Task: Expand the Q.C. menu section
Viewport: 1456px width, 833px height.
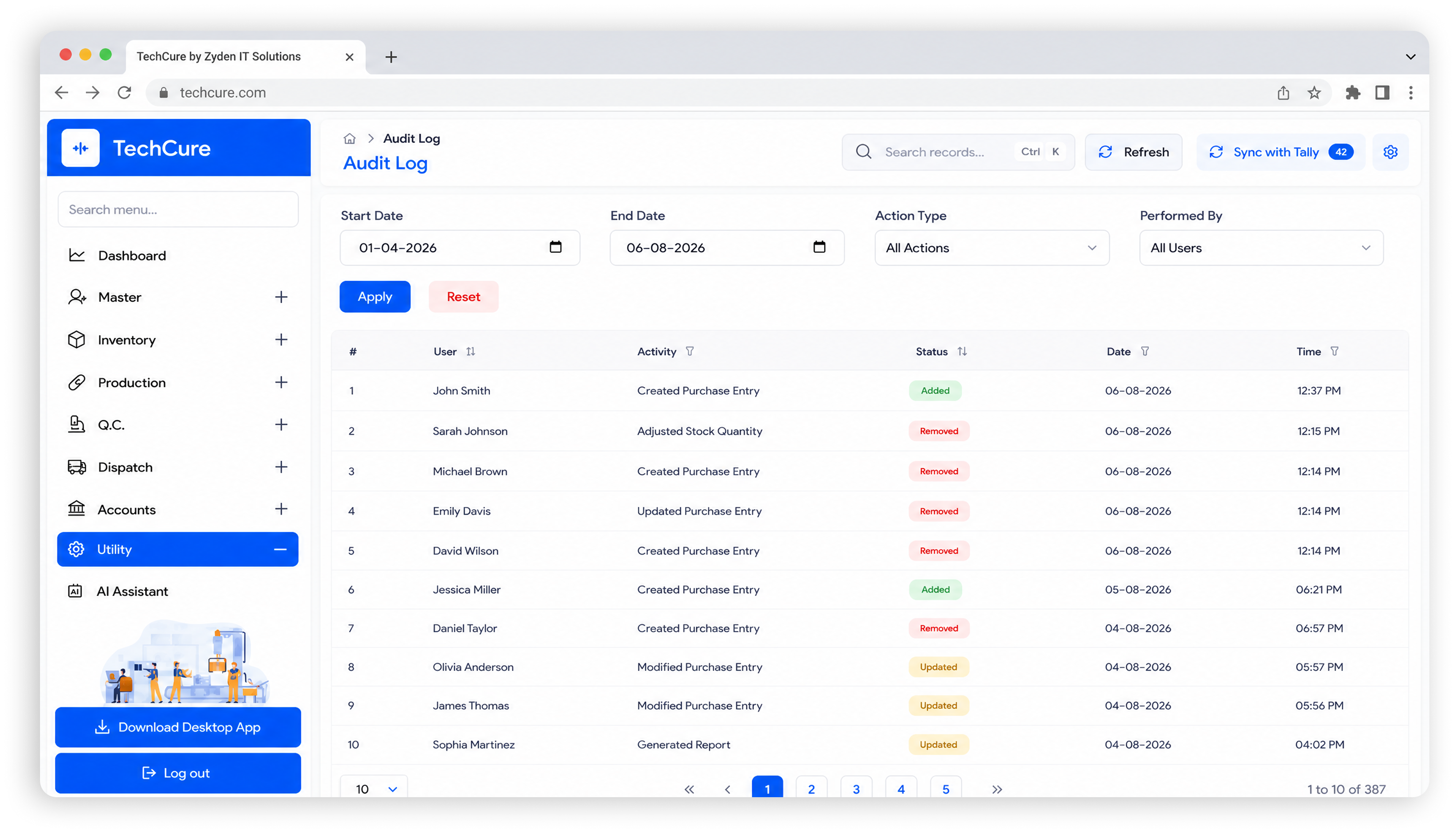Action: (280, 424)
